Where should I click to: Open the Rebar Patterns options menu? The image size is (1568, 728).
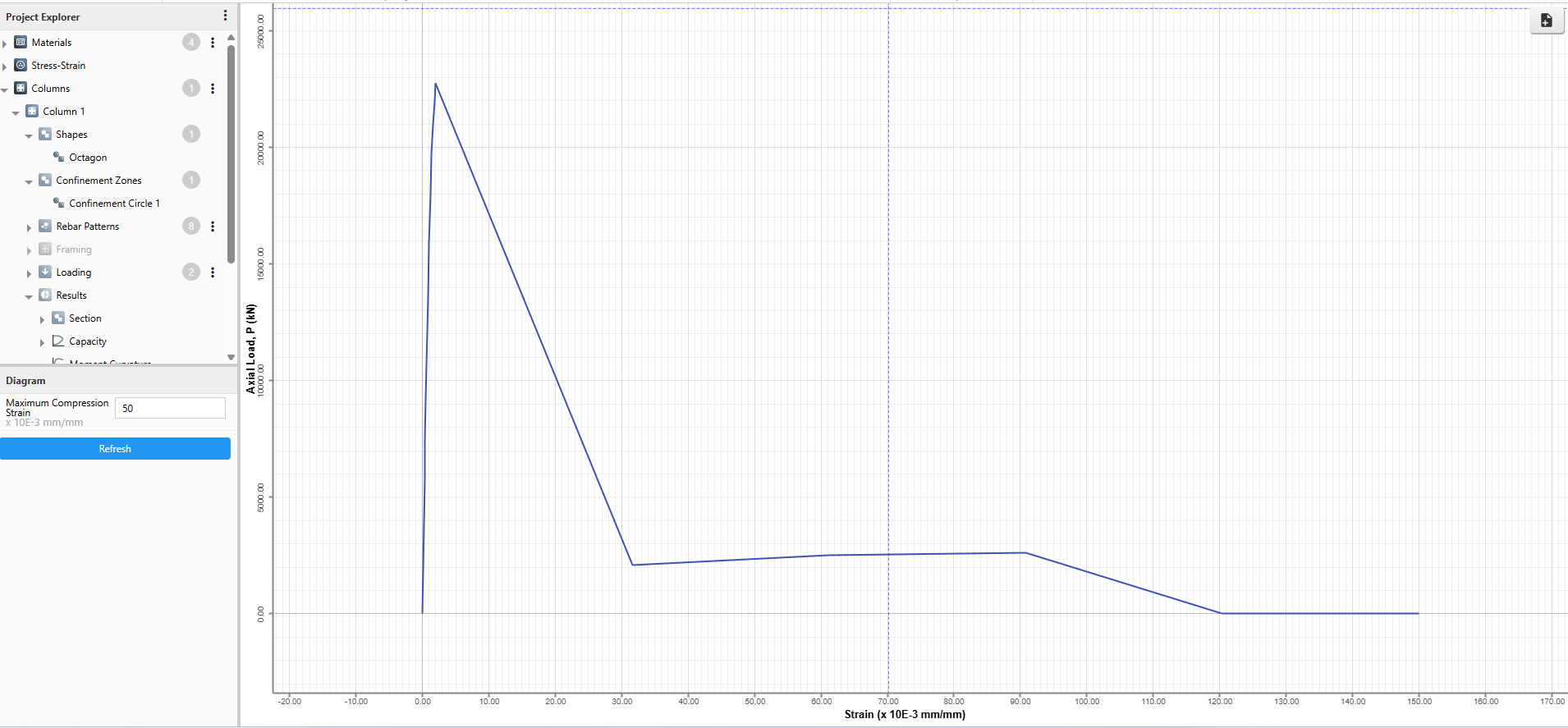pyautogui.click(x=213, y=227)
